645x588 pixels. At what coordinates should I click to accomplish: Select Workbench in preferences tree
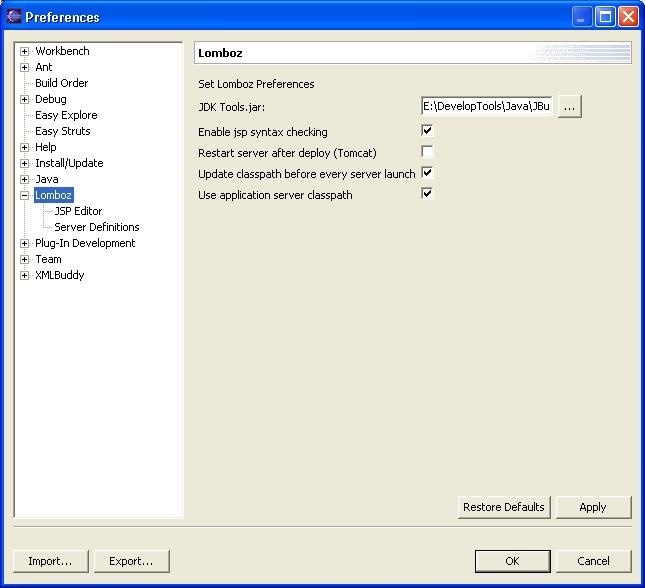62,51
